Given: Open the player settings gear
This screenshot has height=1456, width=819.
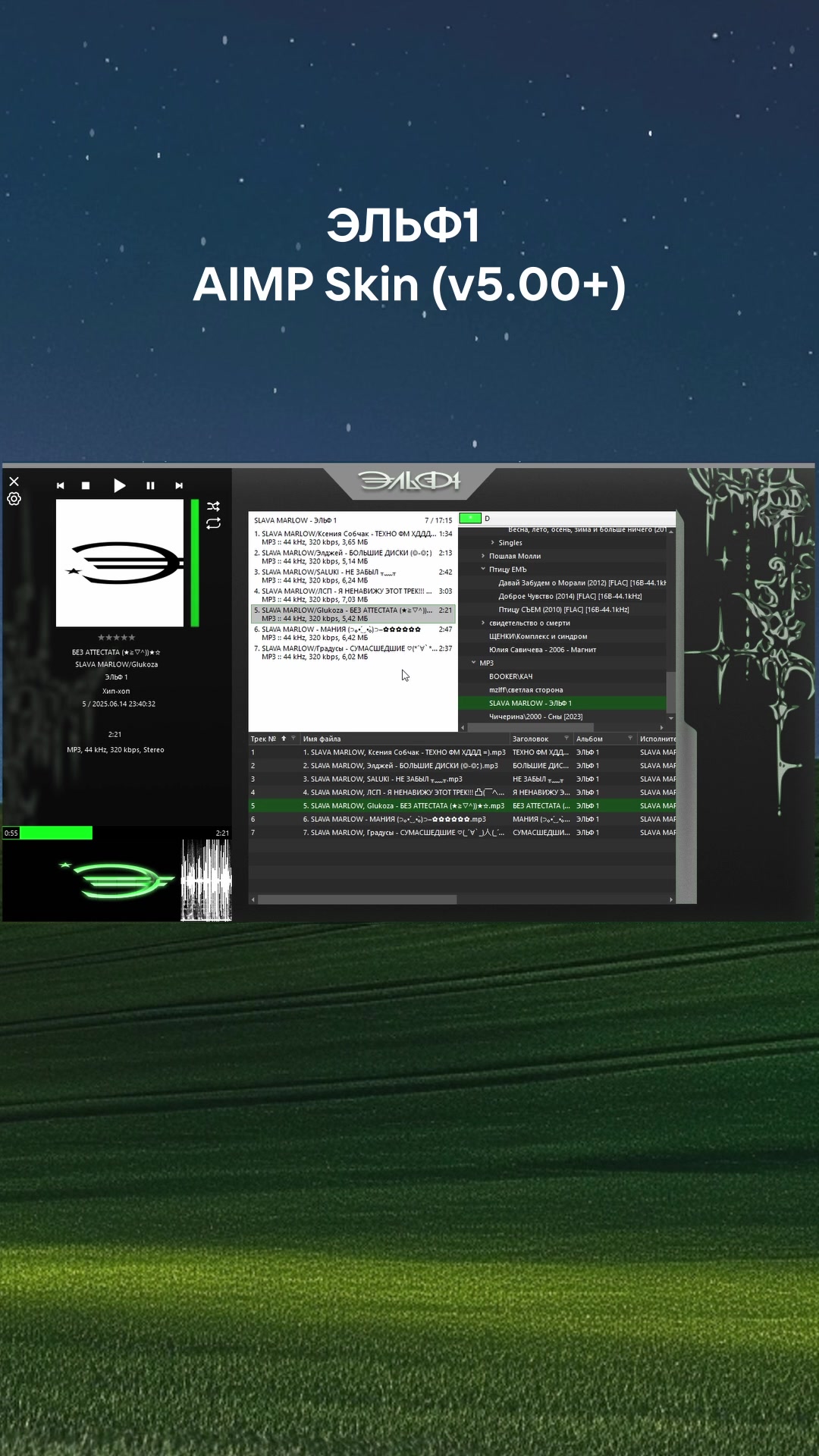Looking at the screenshot, I should pyautogui.click(x=14, y=499).
